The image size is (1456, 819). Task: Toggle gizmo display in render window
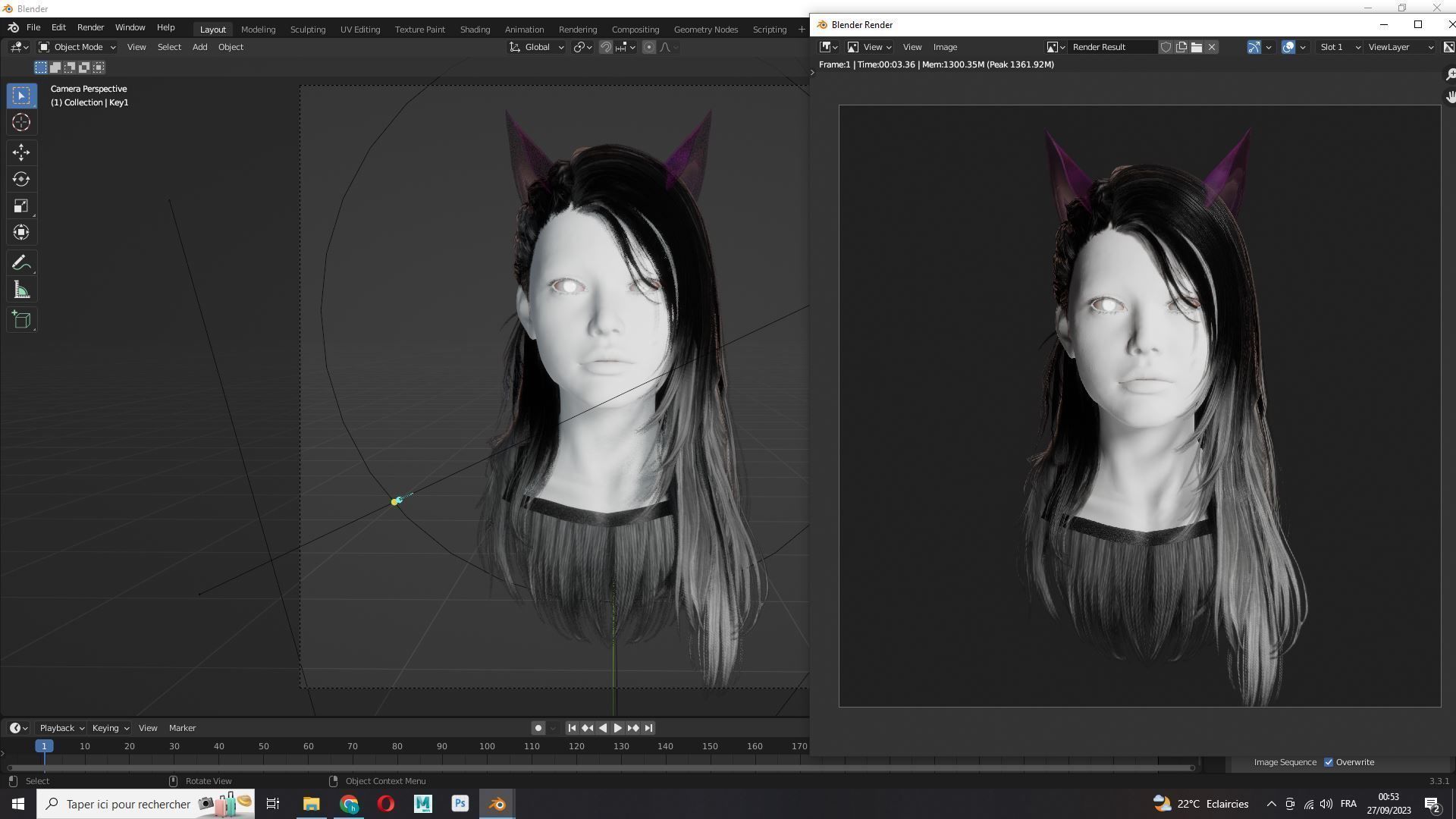1254,47
